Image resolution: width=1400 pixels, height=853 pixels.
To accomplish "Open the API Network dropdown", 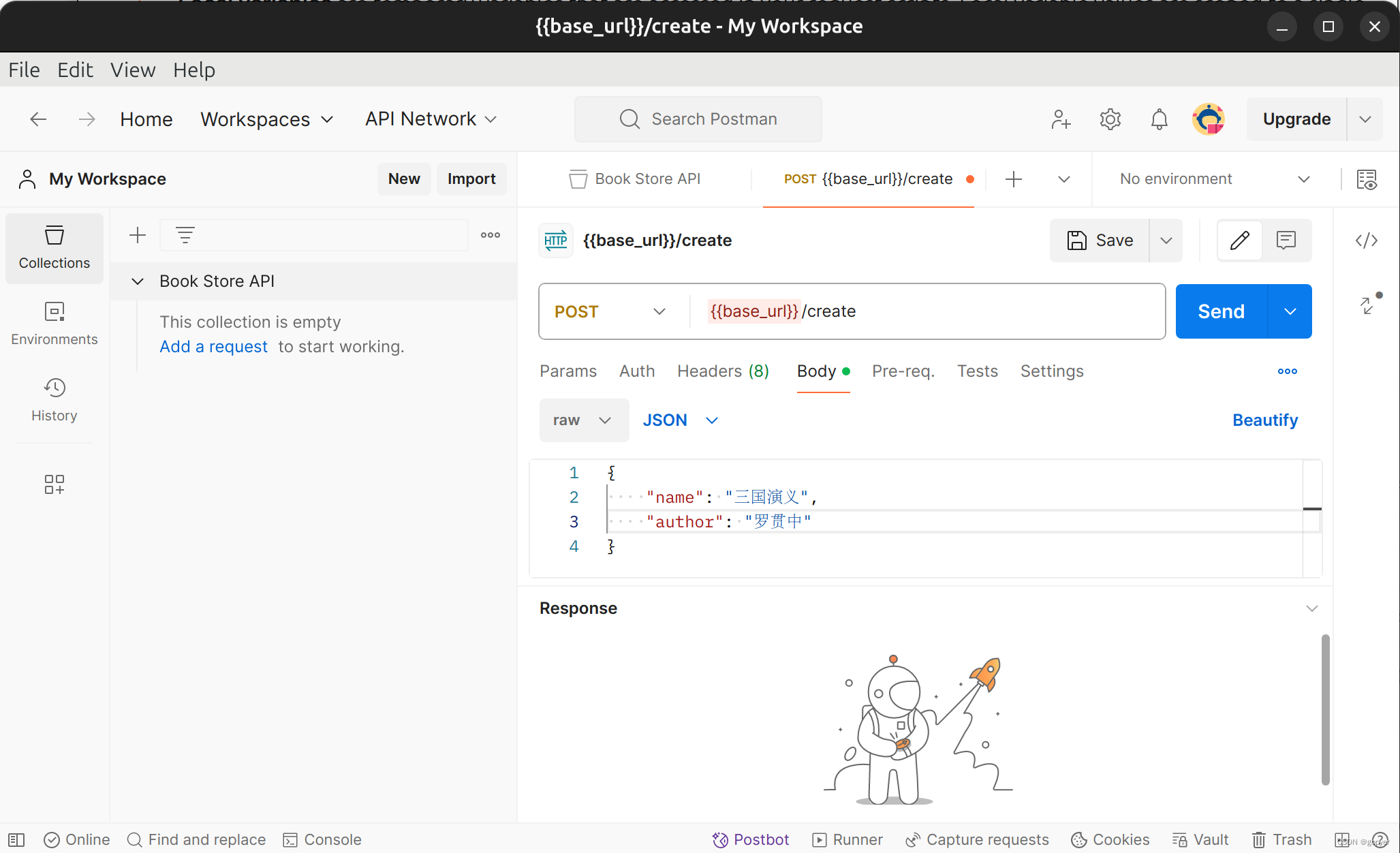I will coord(431,119).
